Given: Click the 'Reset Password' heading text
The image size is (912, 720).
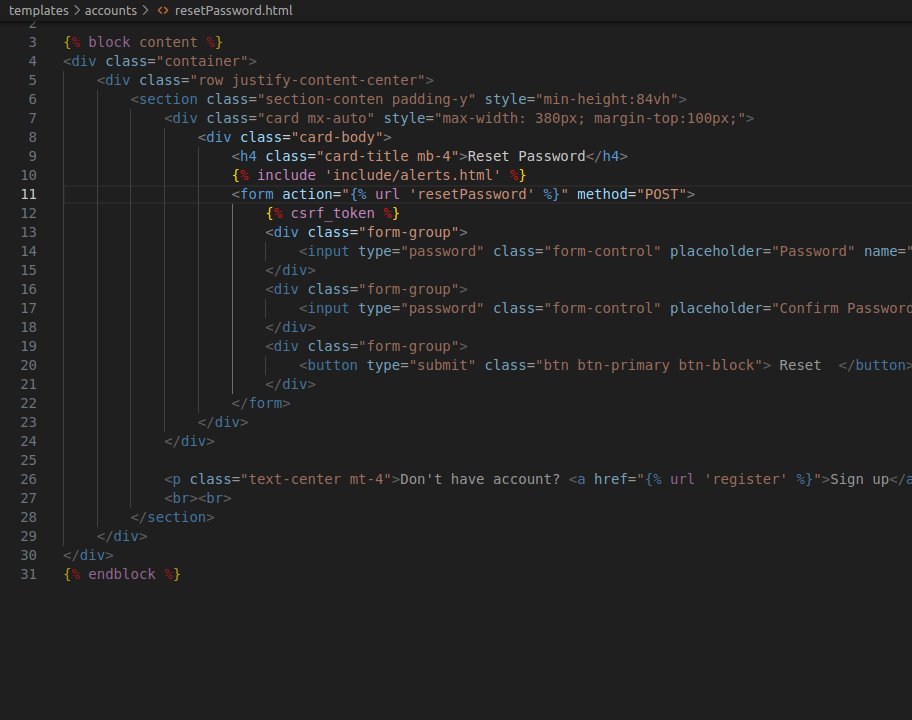Looking at the screenshot, I should click(526, 156).
